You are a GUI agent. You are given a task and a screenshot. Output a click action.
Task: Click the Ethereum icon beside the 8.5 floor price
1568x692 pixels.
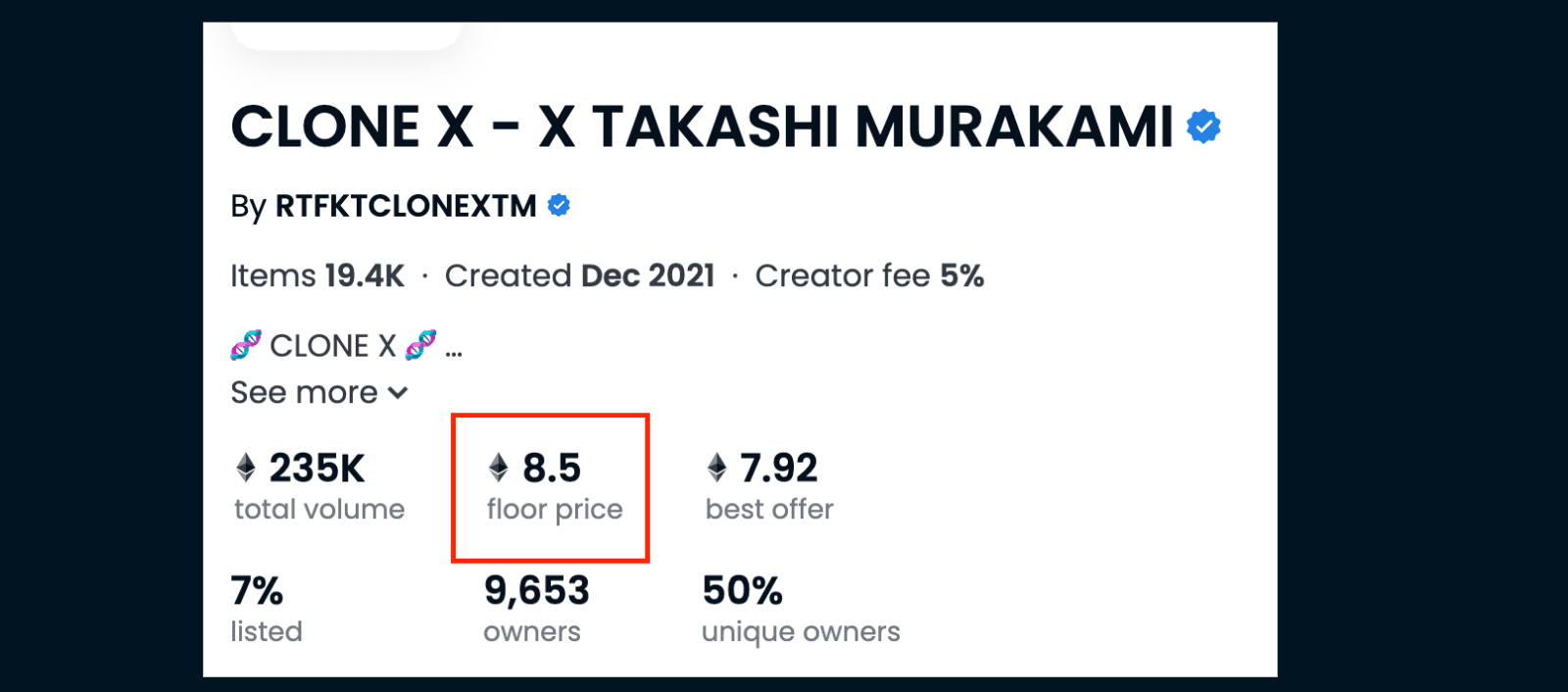499,468
